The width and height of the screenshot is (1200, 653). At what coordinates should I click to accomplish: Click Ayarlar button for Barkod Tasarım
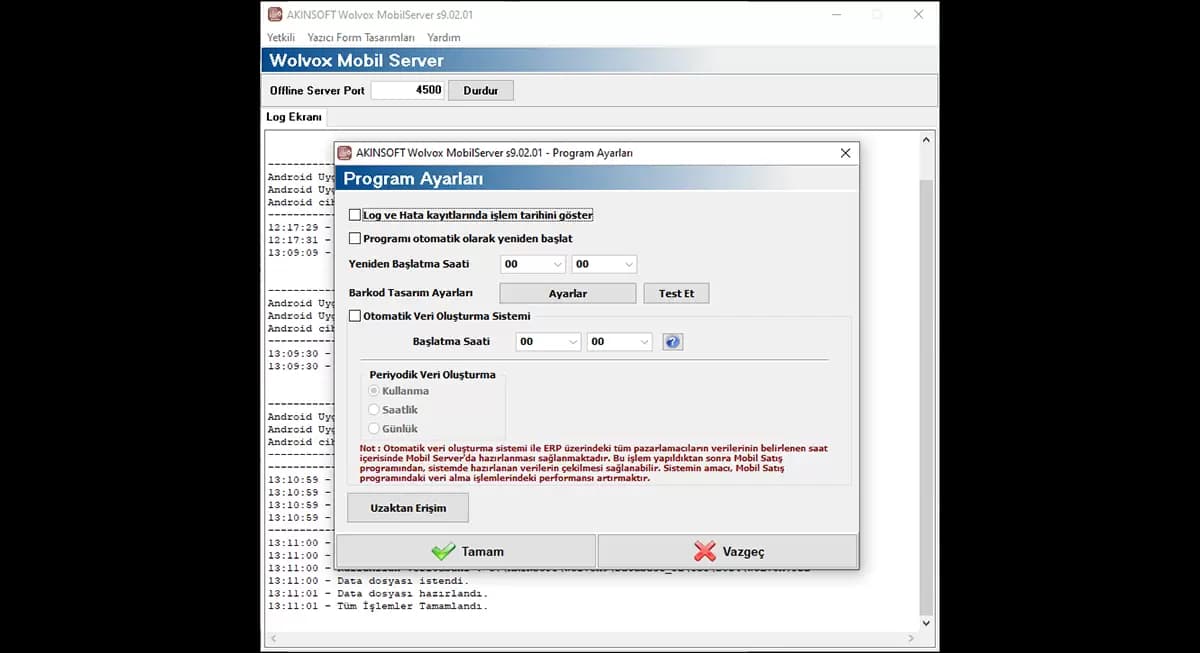(568, 293)
